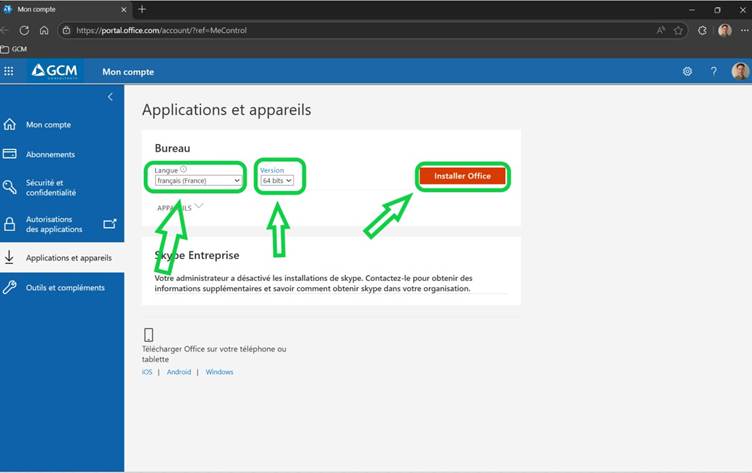752x473 pixels.
Task: Open the browser more options ellipsis menu
Action: coord(744,30)
